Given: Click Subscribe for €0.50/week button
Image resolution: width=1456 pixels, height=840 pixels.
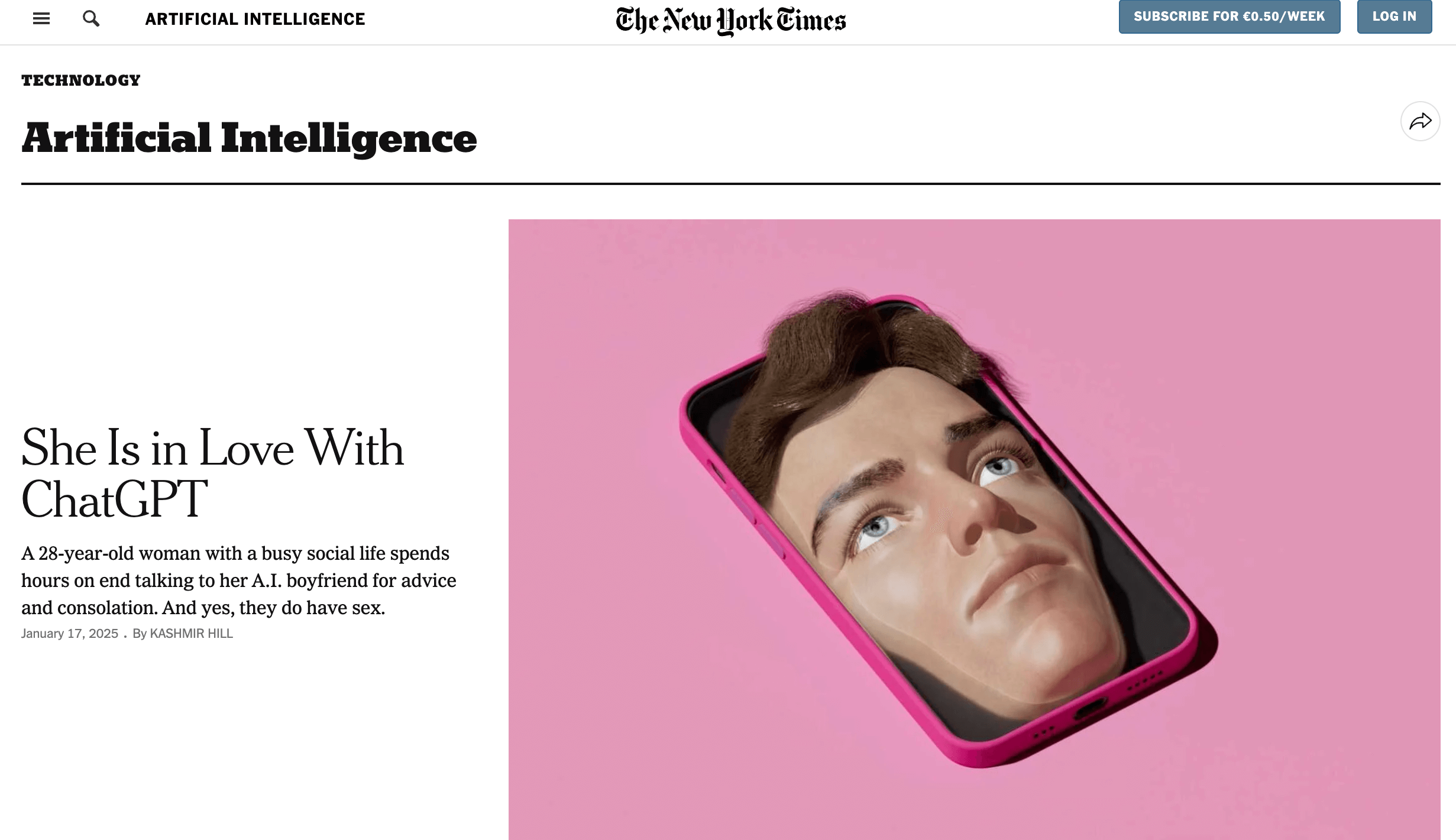Looking at the screenshot, I should (x=1229, y=17).
